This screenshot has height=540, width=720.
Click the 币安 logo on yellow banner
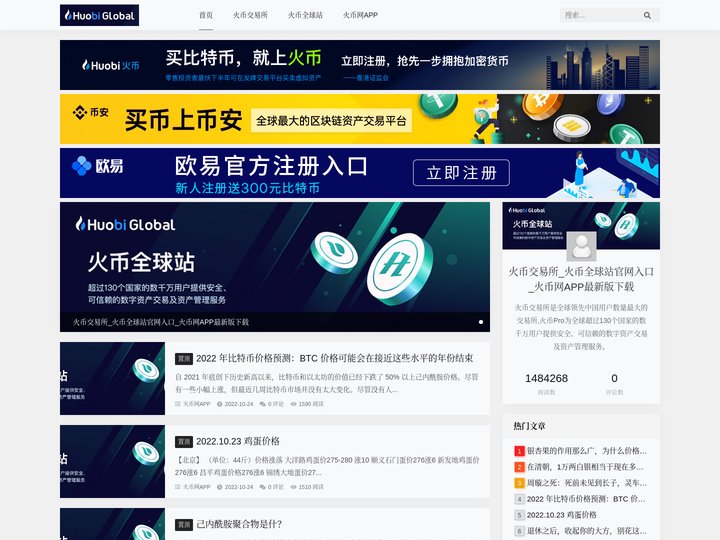coord(90,112)
